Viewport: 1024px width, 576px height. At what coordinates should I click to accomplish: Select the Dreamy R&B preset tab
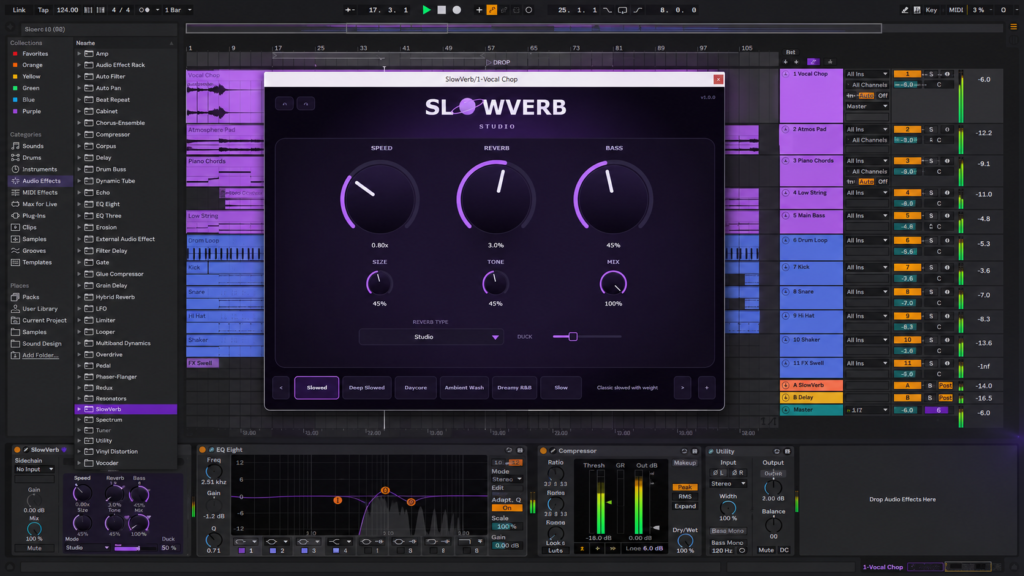click(x=514, y=387)
